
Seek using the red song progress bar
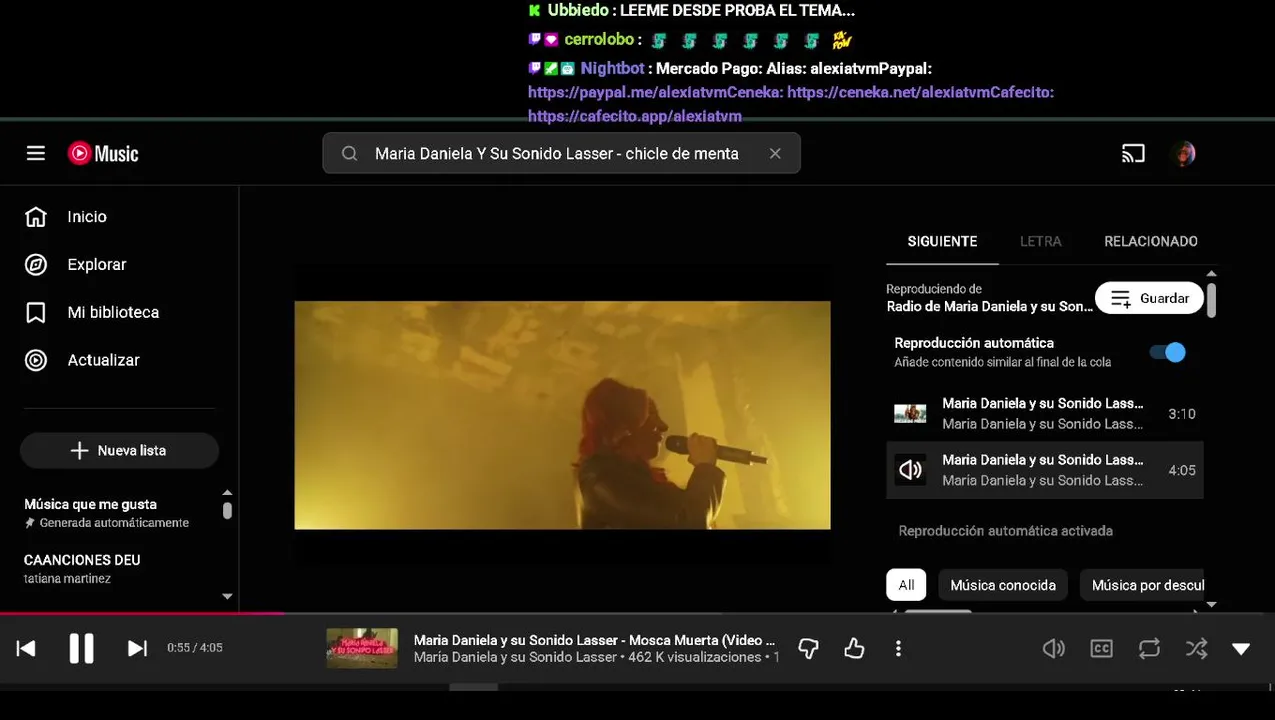point(141,613)
